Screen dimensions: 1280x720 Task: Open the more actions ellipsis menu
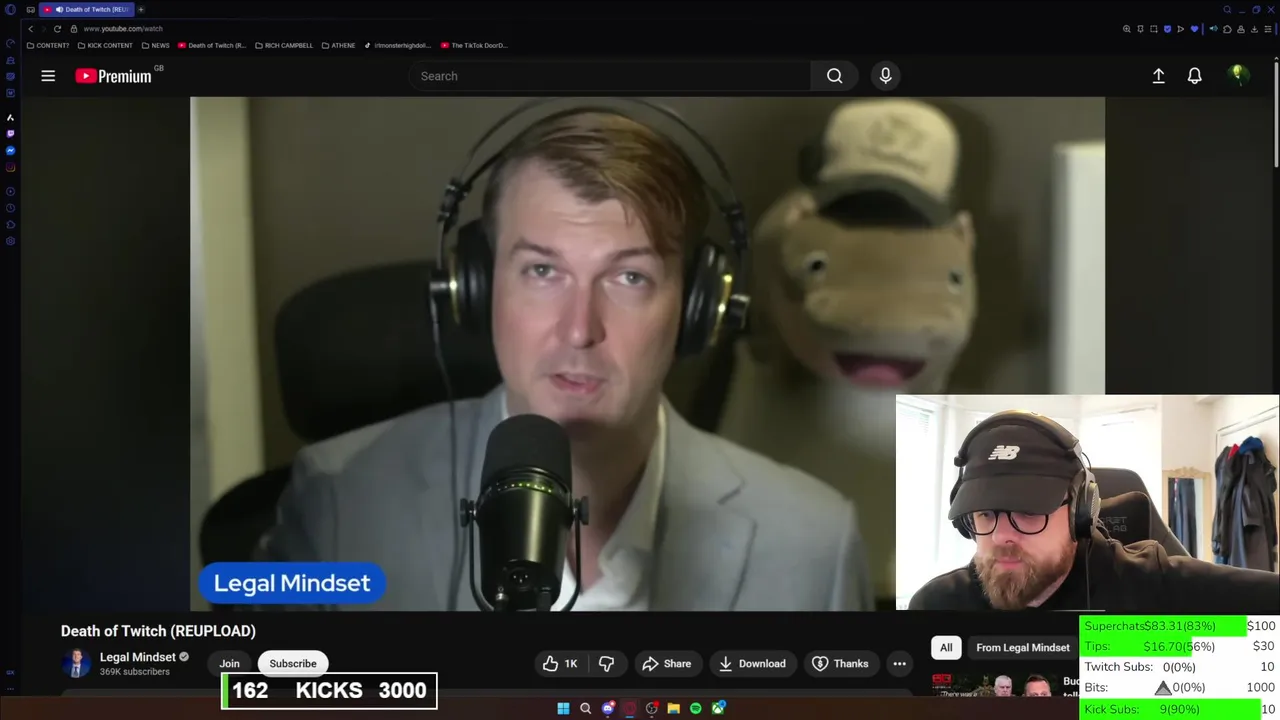(x=899, y=663)
